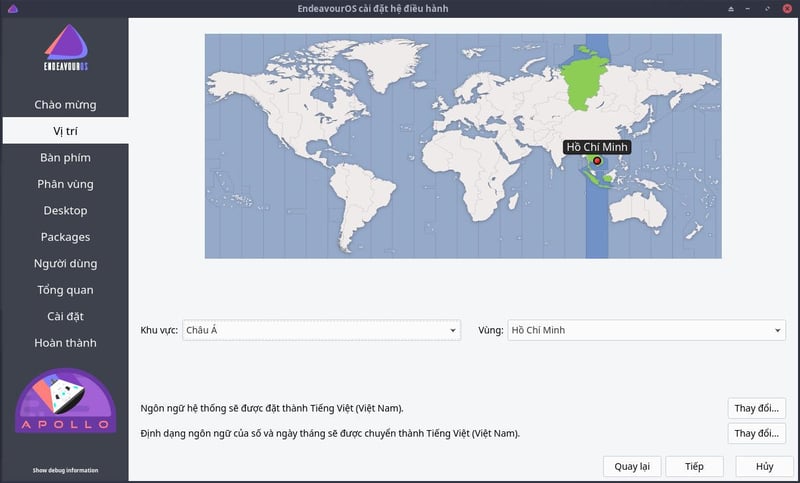The width and height of the screenshot is (800, 483).
Task: Click Thay đổi for system language
Action: tap(756, 408)
